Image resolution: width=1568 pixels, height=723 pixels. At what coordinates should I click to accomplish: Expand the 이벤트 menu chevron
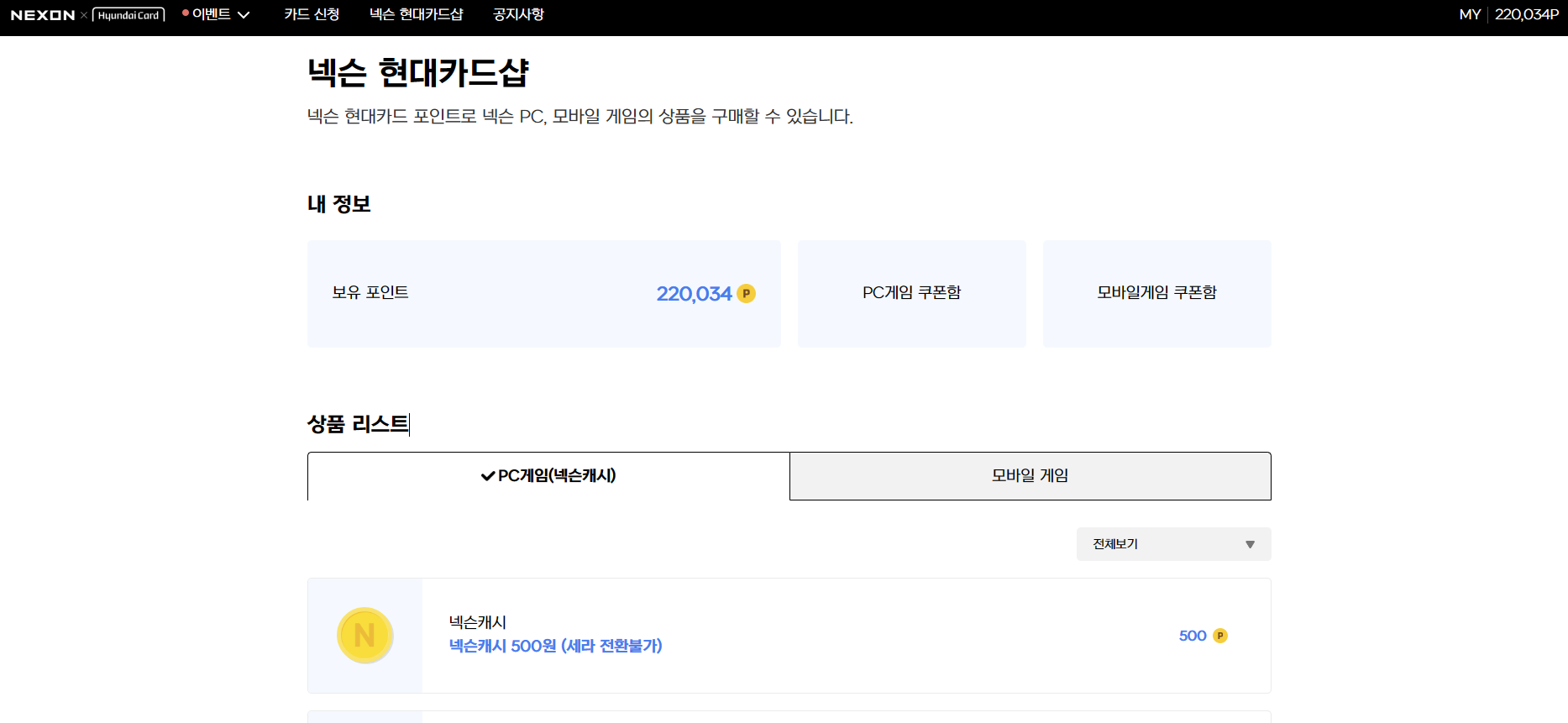(x=244, y=15)
